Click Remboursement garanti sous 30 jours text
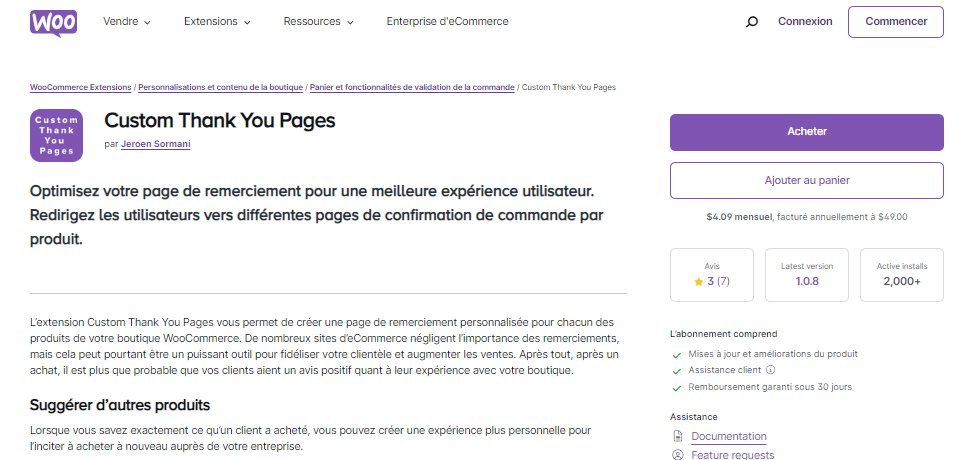970x460 pixels. point(770,387)
